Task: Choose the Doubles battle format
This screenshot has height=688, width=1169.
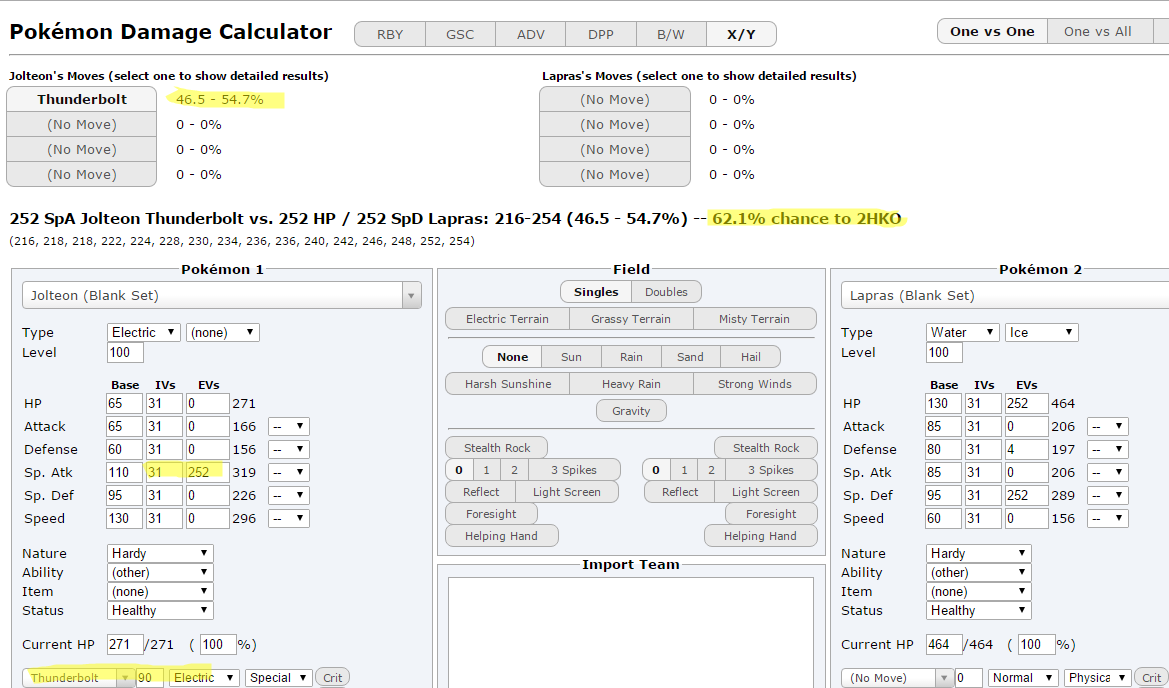Action: 667,292
